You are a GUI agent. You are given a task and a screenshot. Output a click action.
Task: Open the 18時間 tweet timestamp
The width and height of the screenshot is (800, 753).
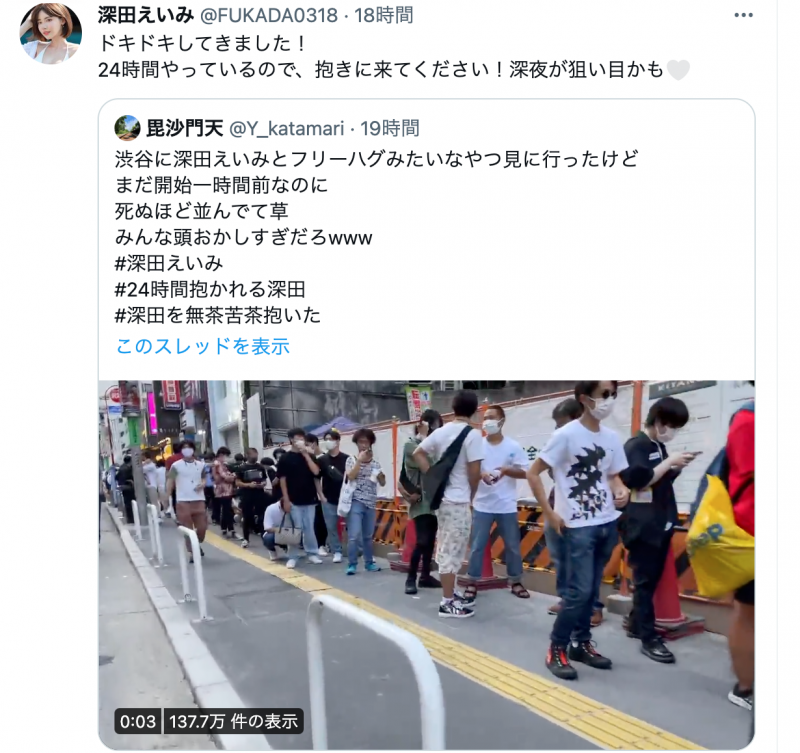coord(384,15)
